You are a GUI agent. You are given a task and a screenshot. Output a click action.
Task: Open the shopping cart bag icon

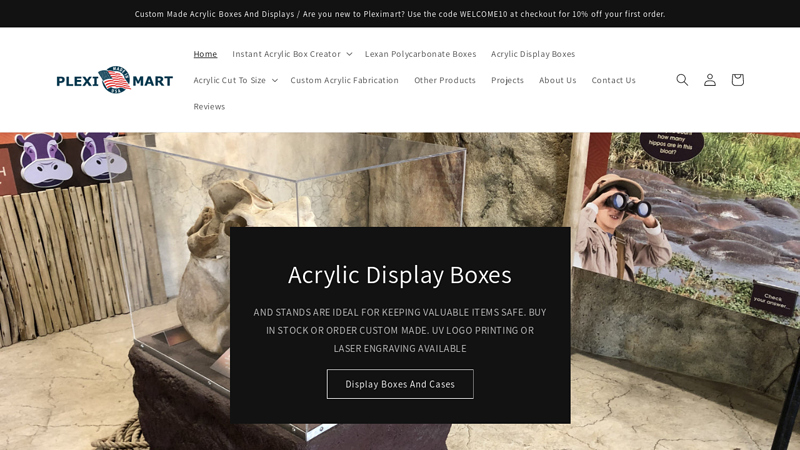pyautogui.click(x=737, y=80)
